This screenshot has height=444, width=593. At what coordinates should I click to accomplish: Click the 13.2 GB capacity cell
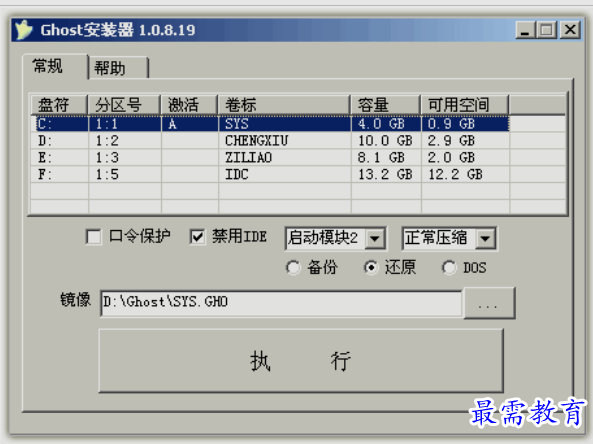pyautogui.click(x=385, y=174)
